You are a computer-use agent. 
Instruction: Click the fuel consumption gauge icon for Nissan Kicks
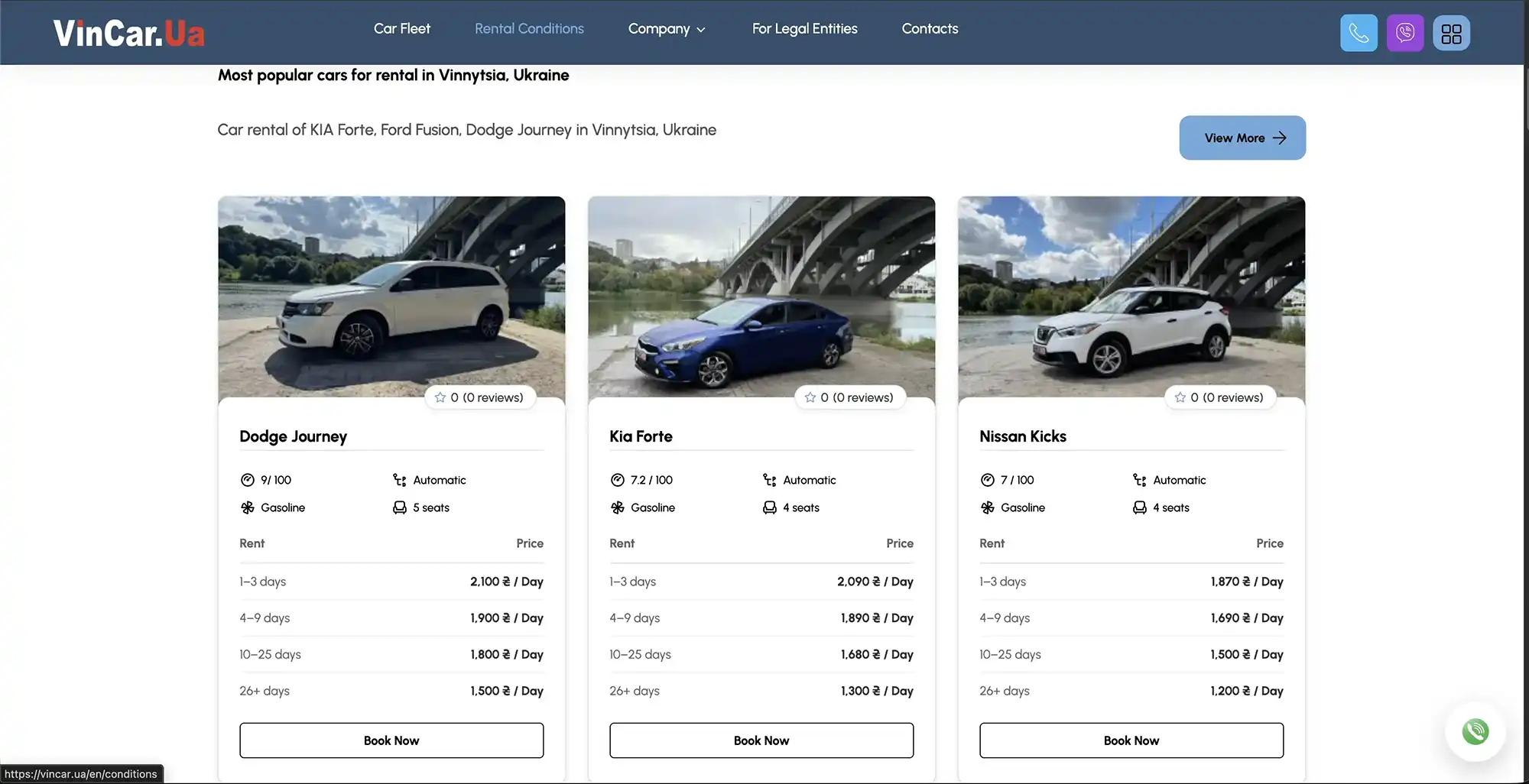tap(988, 480)
